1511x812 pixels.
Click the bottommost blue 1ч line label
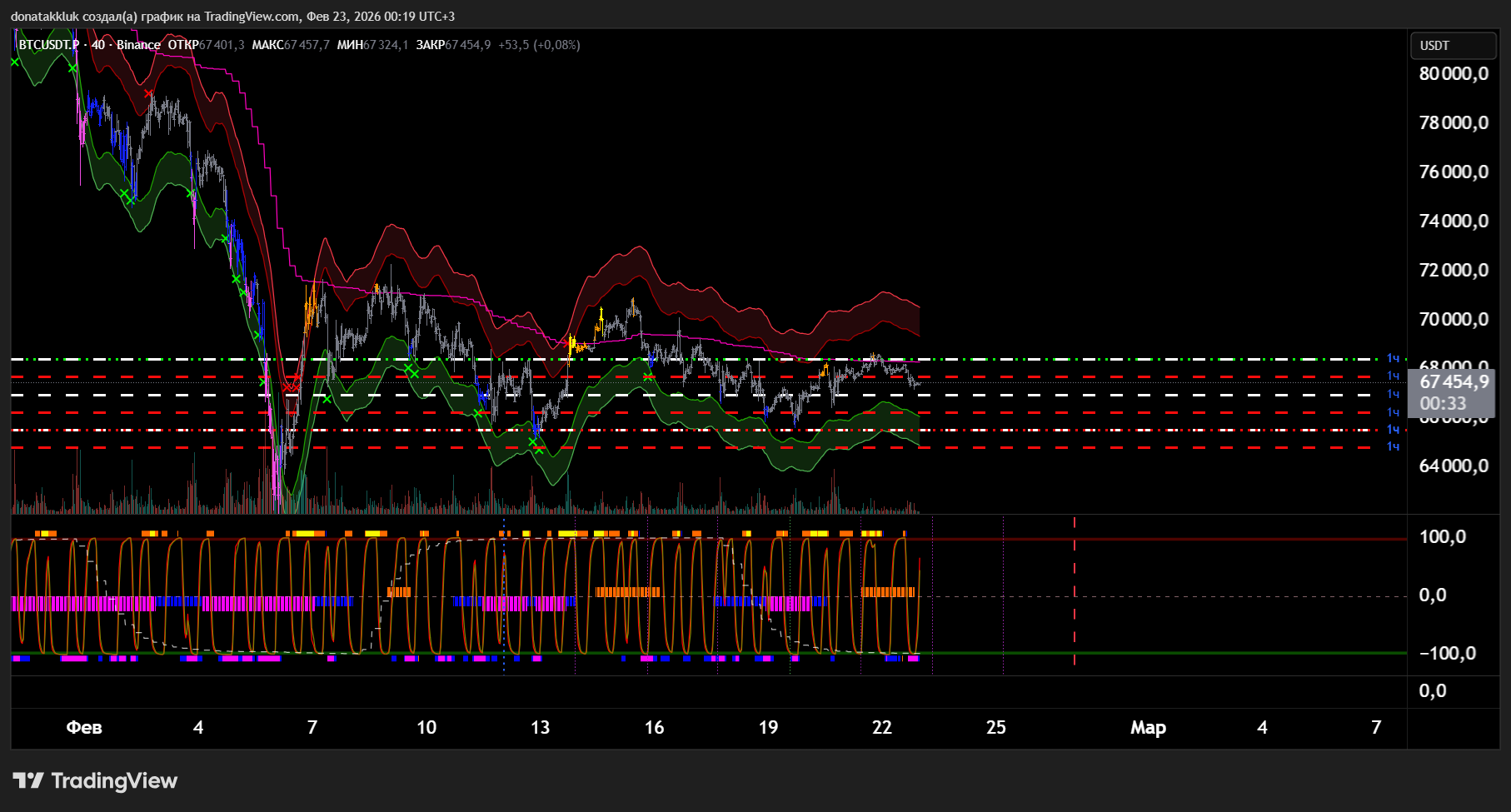pyautogui.click(x=1393, y=447)
